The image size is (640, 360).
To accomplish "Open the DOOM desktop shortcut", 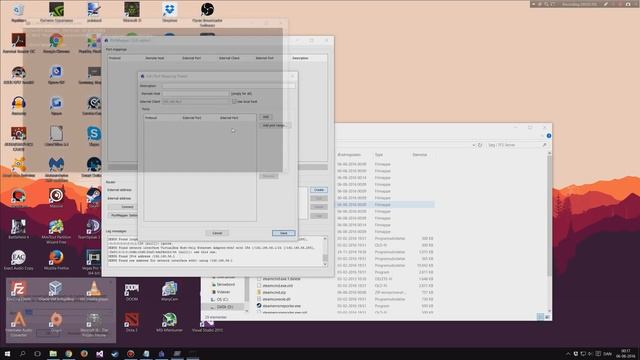I will [x=131, y=291].
